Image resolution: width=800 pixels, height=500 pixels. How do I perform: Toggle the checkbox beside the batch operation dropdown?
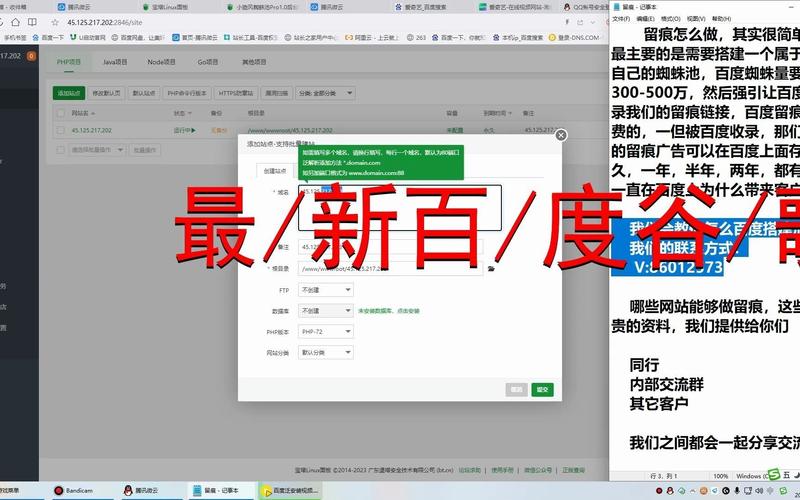(x=61, y=150)
